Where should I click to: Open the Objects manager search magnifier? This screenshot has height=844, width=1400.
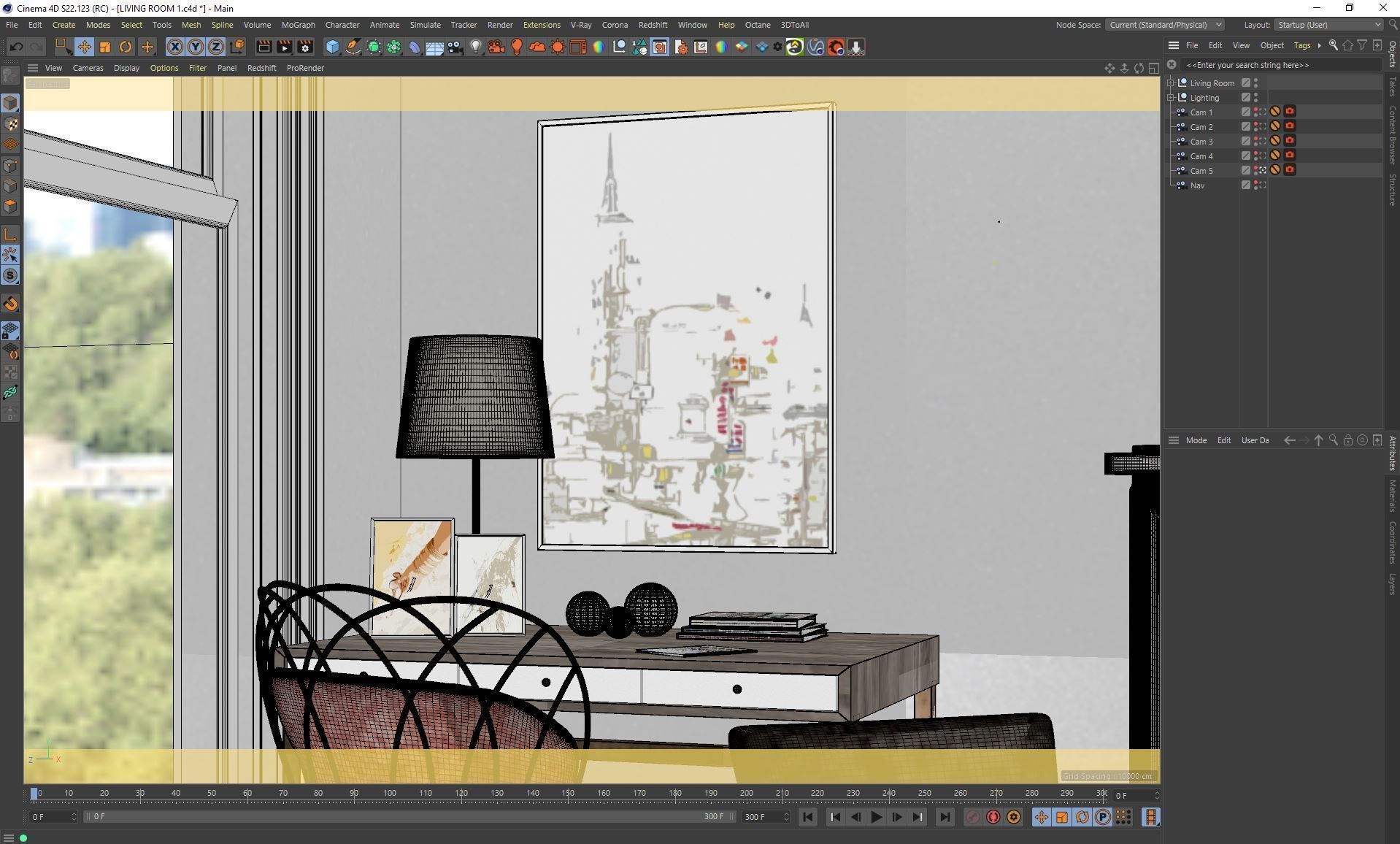(1334, 45)
